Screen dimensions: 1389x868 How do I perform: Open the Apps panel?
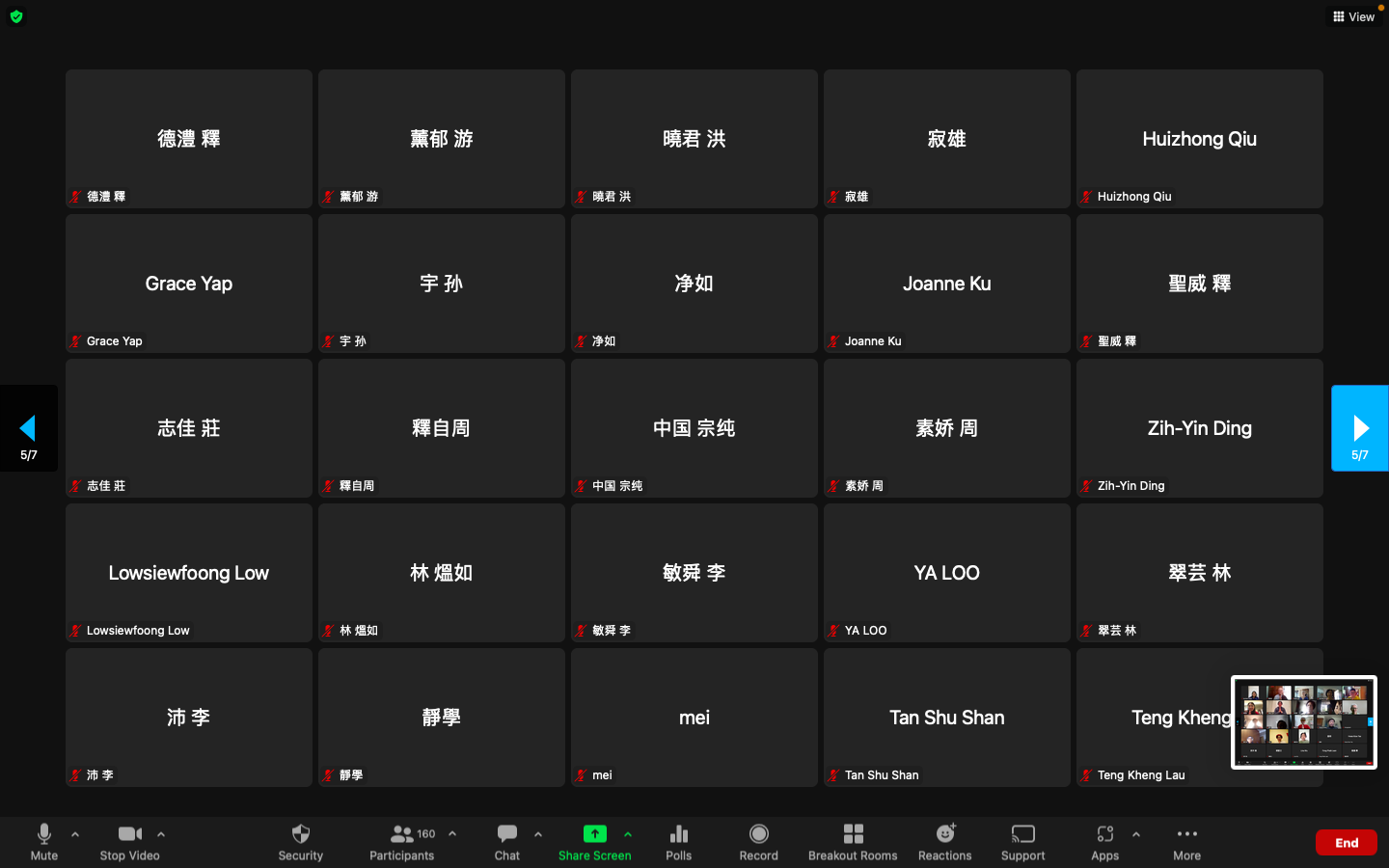coord(1104,841)
